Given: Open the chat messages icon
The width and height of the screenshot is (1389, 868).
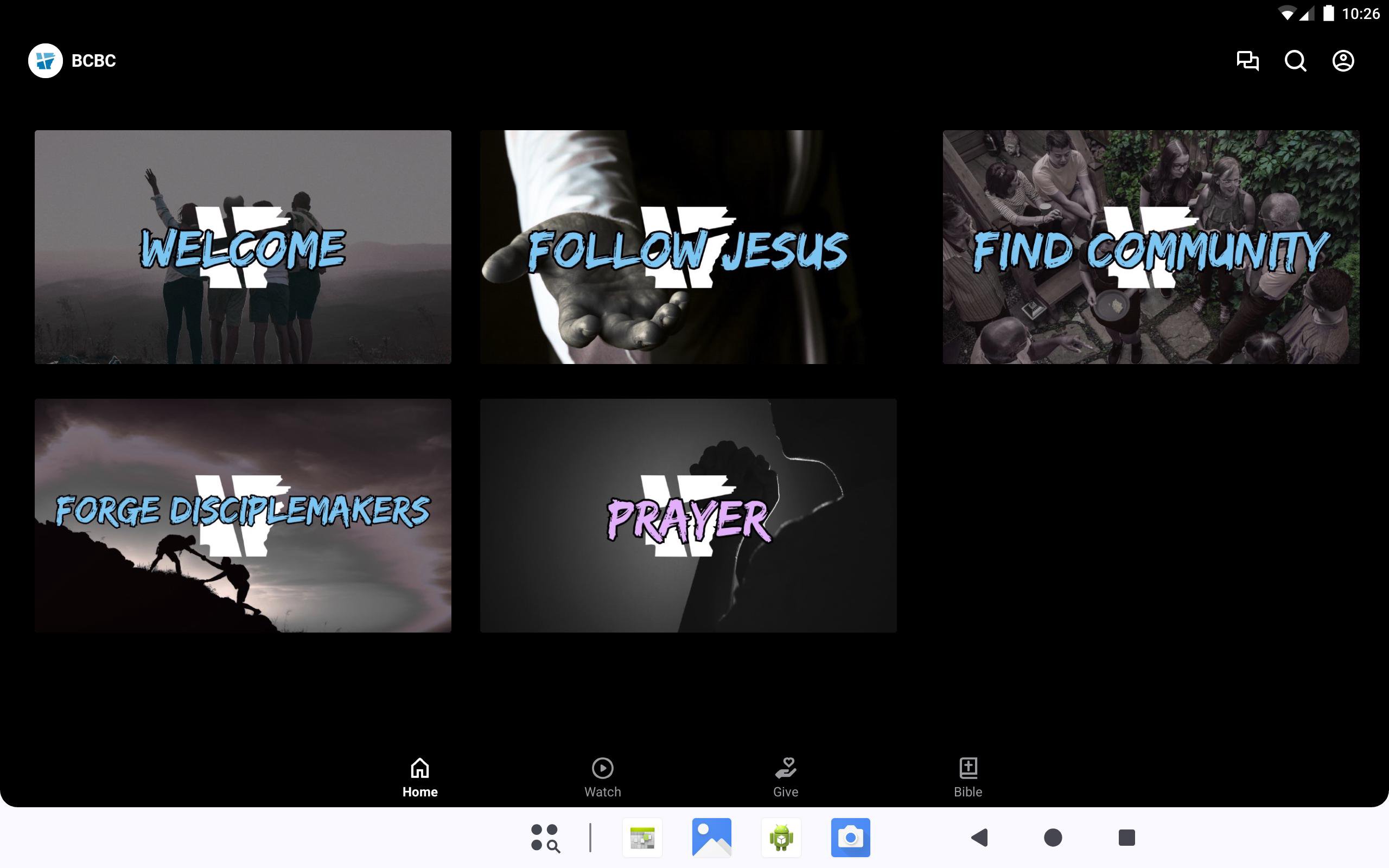Looking at the screenshot, I should (1247, 61).
